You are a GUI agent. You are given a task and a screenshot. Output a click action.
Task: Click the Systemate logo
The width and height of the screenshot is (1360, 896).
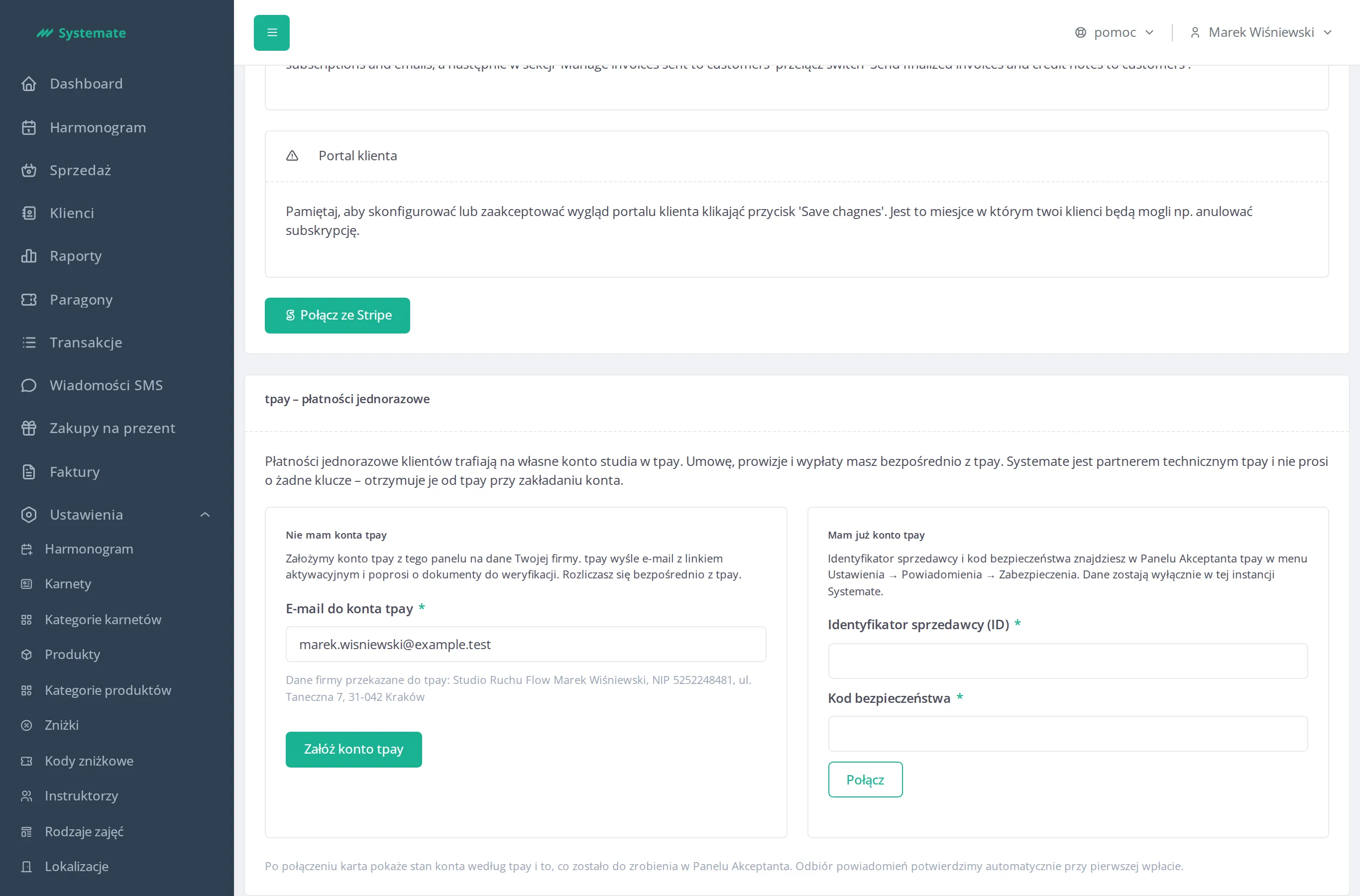81,32
